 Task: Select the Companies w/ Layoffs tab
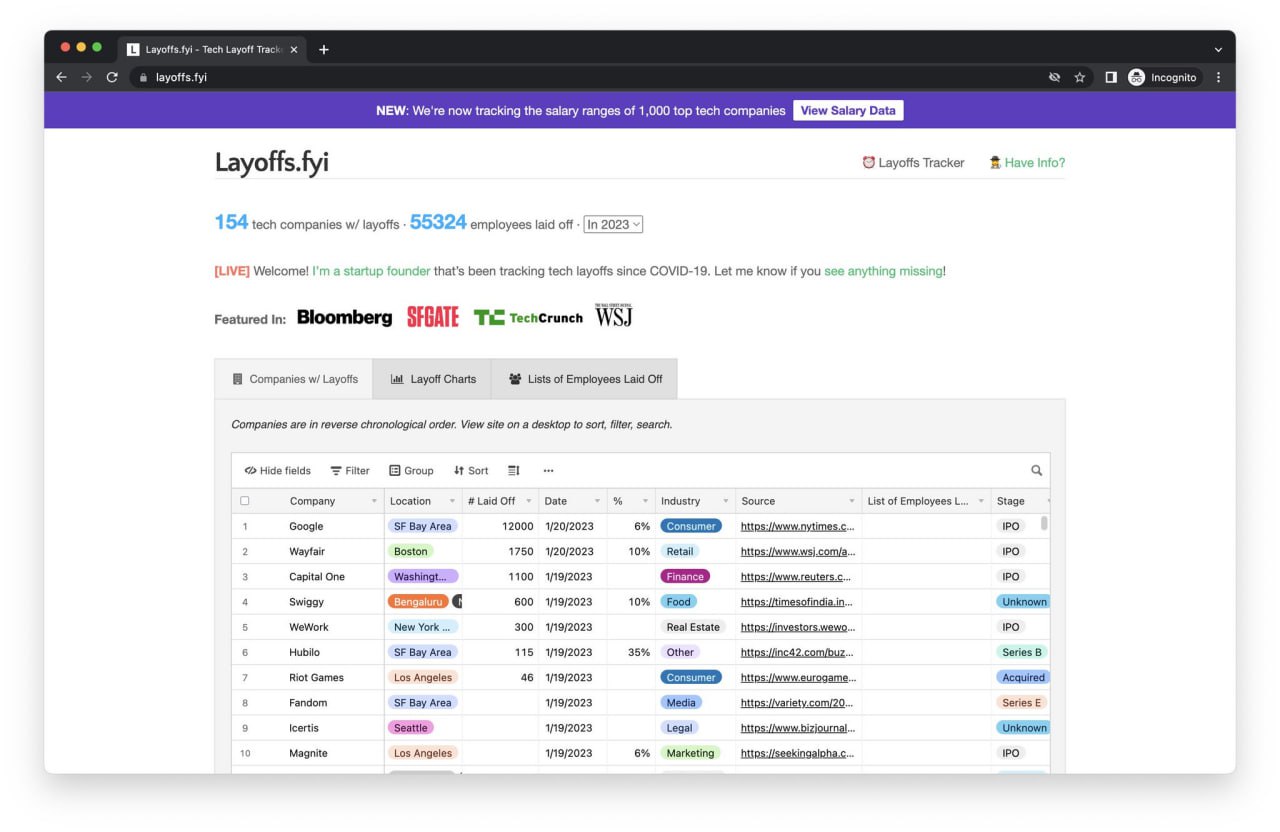(x=294, y=379)
